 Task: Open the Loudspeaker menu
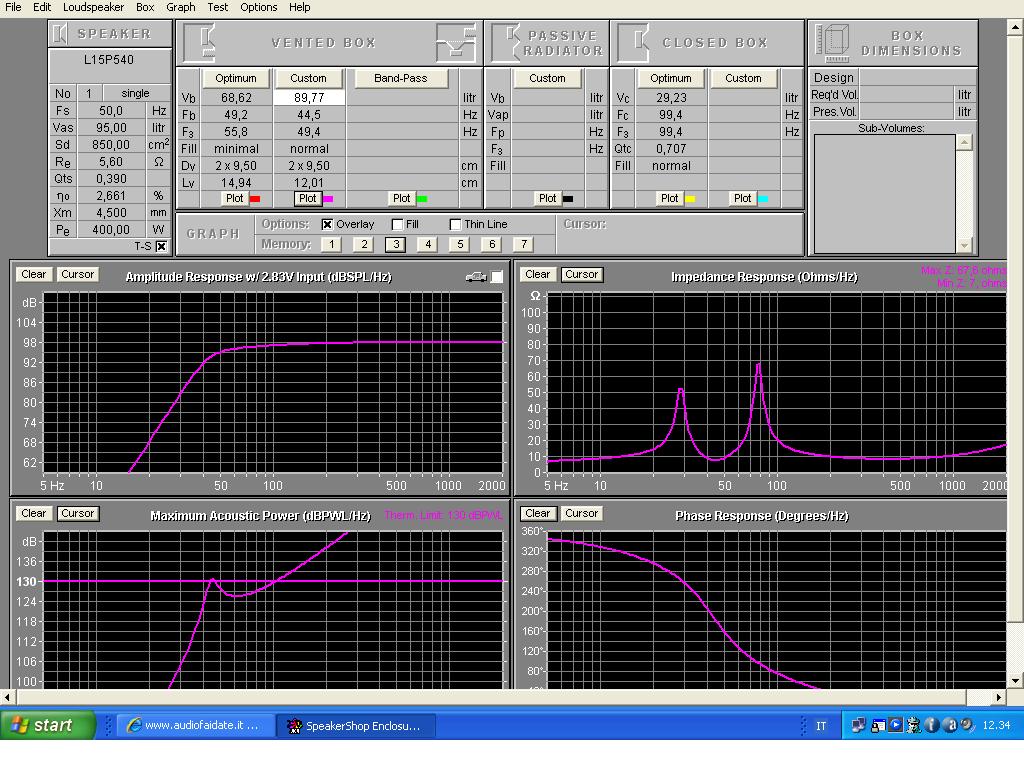(x=93, y=7)
